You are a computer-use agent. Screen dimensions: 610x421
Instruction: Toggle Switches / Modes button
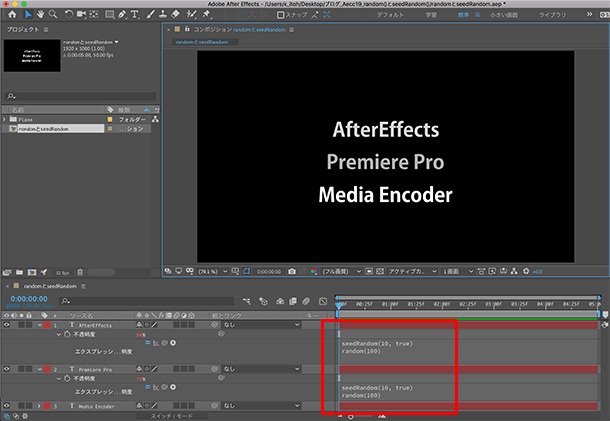pos(172,416)
